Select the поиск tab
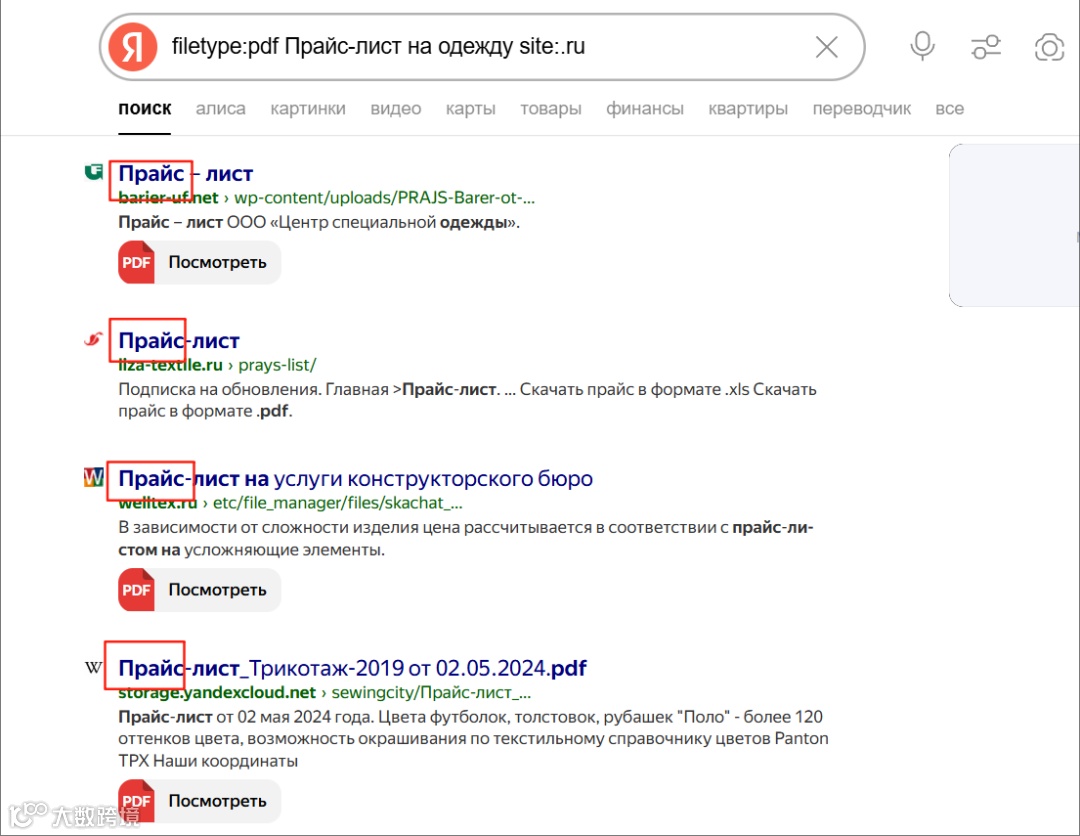The image size is (1080, 836). coord(145,109)
